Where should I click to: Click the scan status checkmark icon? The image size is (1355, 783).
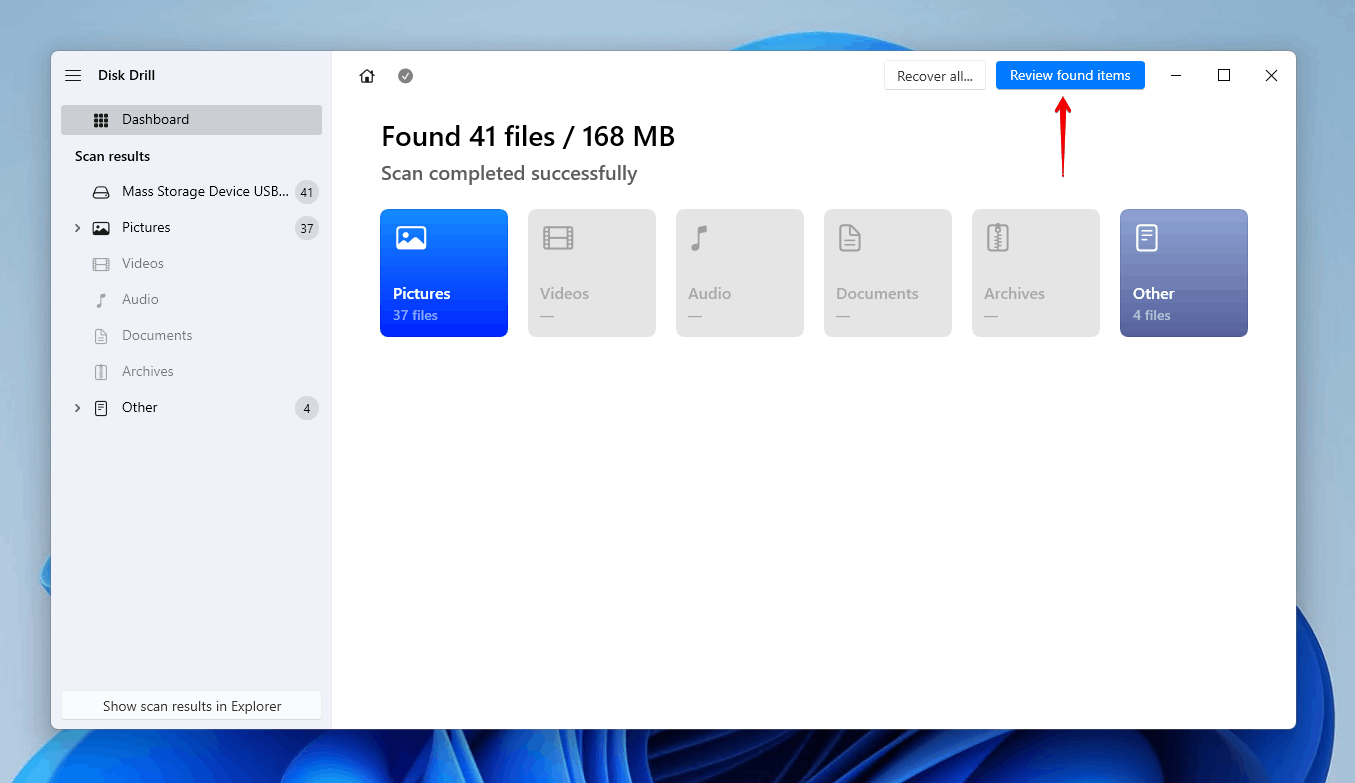click(405, 76)
